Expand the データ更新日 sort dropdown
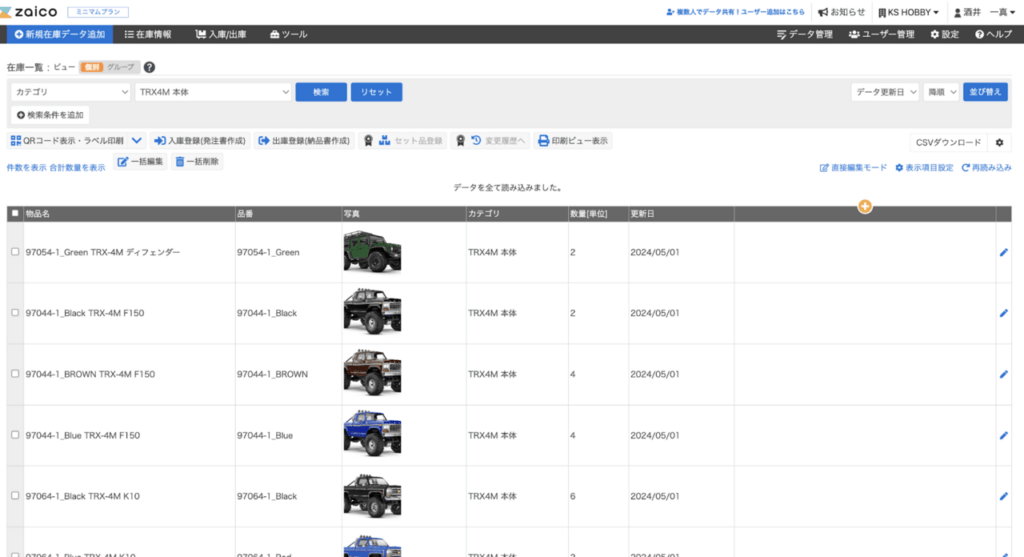Screen dimensions: 1024x557 886,92
